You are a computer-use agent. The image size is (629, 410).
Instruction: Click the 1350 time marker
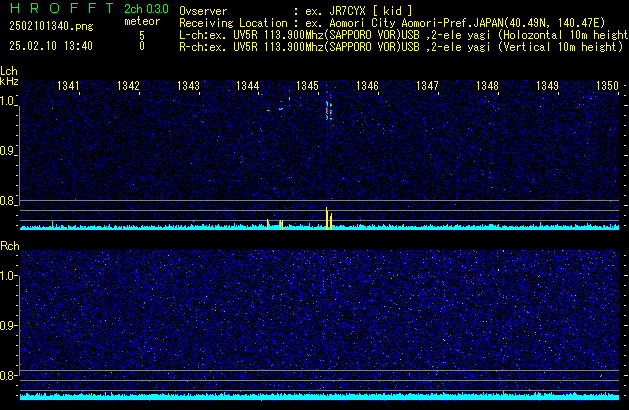(607, 86)
